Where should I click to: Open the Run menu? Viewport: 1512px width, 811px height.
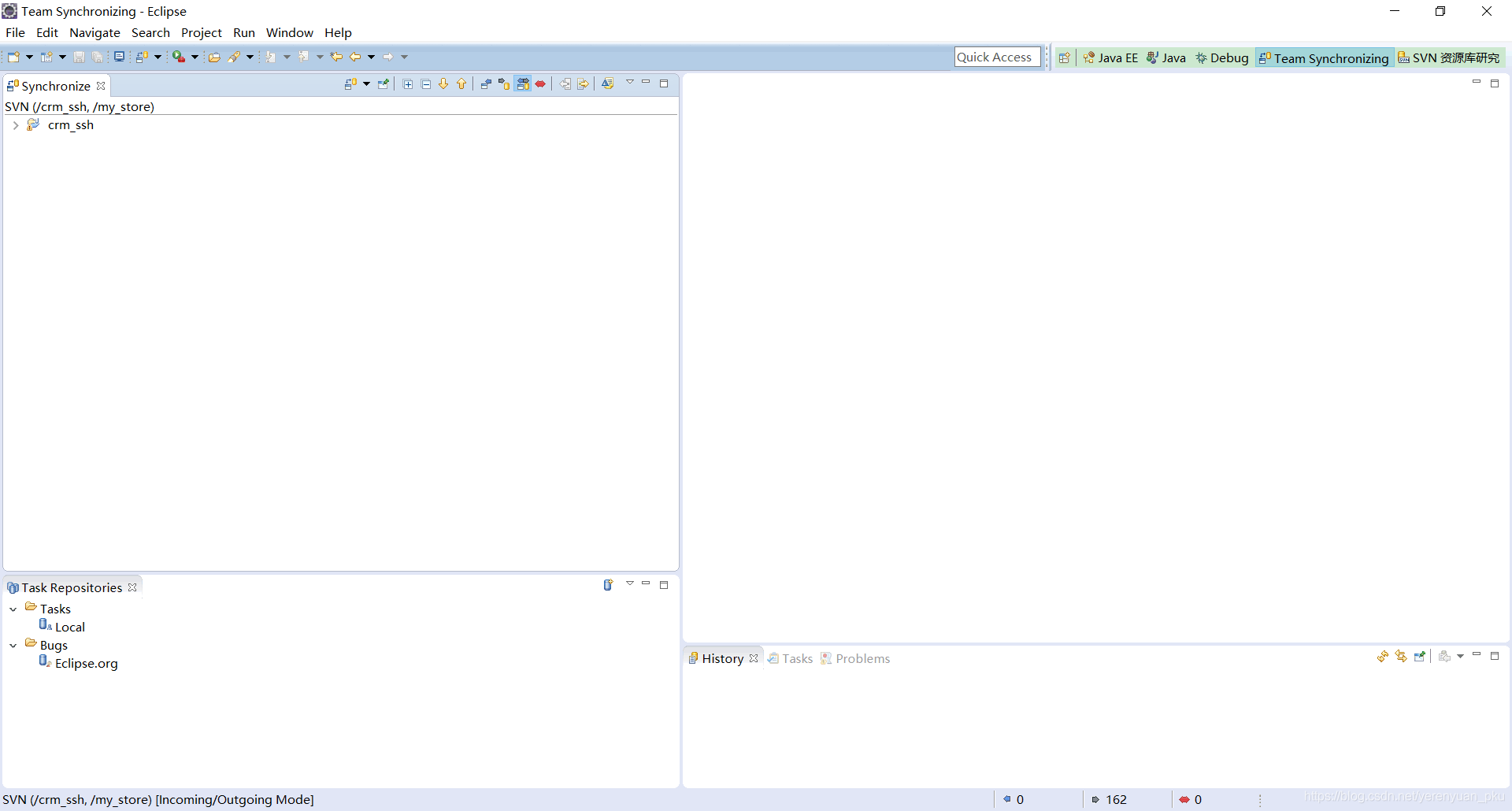244,32
